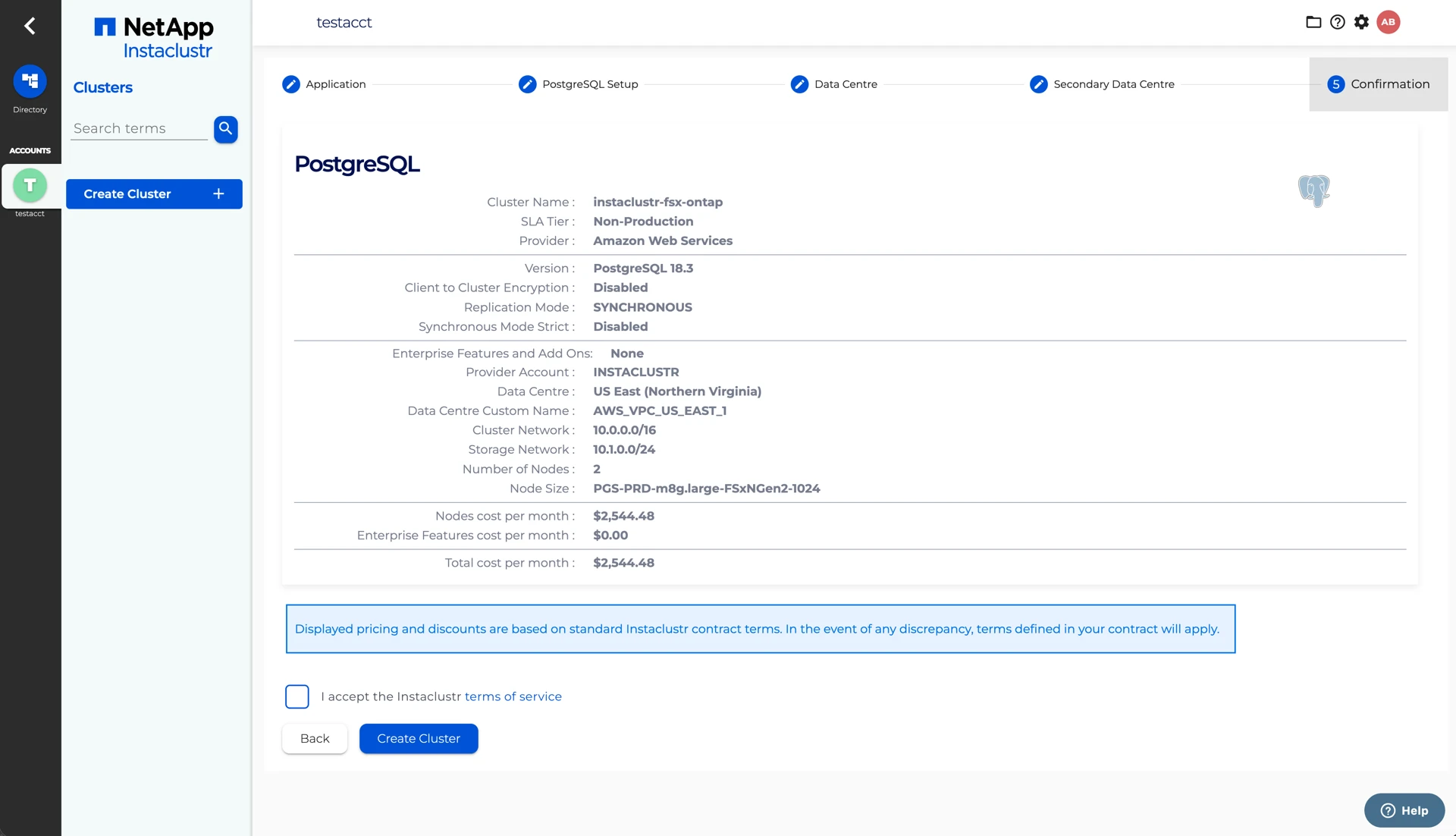Screen dimensions: 1456x836
Task: Click the Clusters heading link
Action: pos(103,87)
